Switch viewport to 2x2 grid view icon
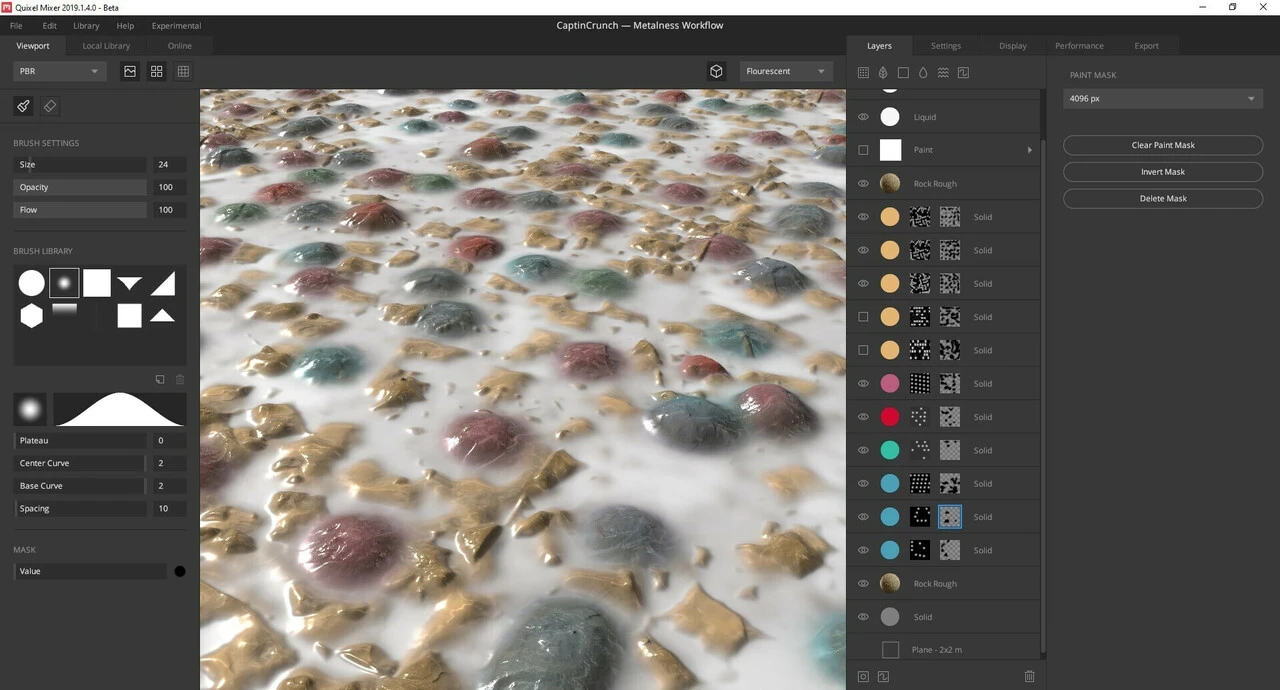The width and height of the screenshot is (1280, 690). coord(157,72)
